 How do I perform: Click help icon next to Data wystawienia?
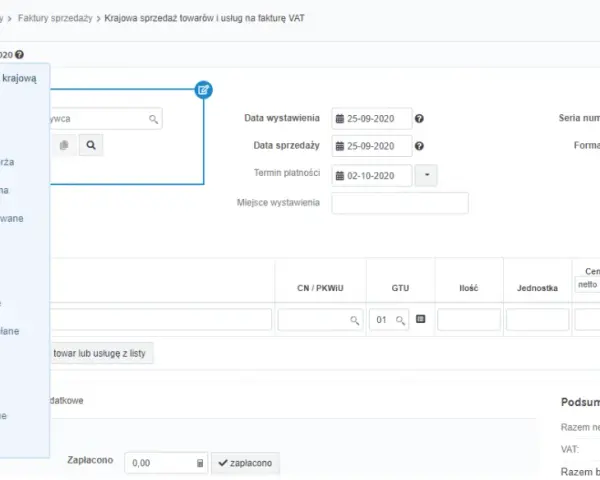click(419, 119)
